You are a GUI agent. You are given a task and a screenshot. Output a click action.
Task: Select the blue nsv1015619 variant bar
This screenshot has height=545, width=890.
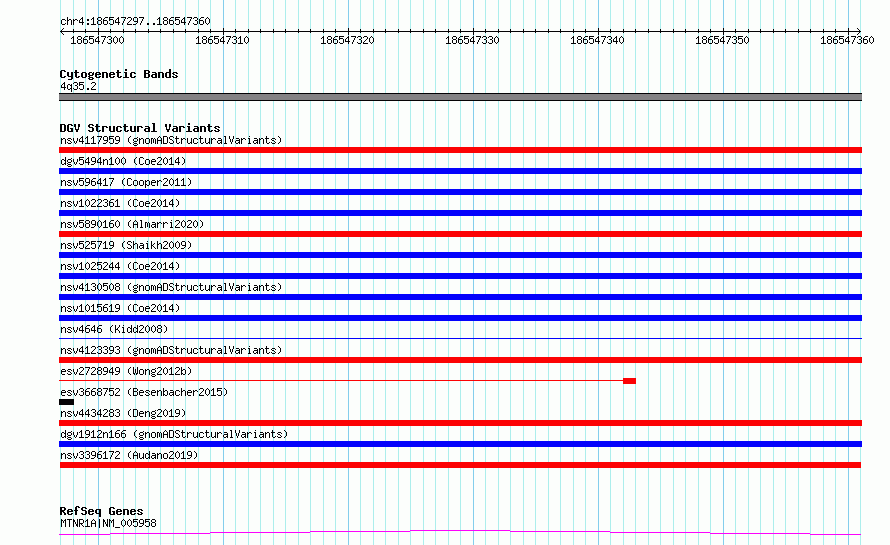click(x=460, y=318)
